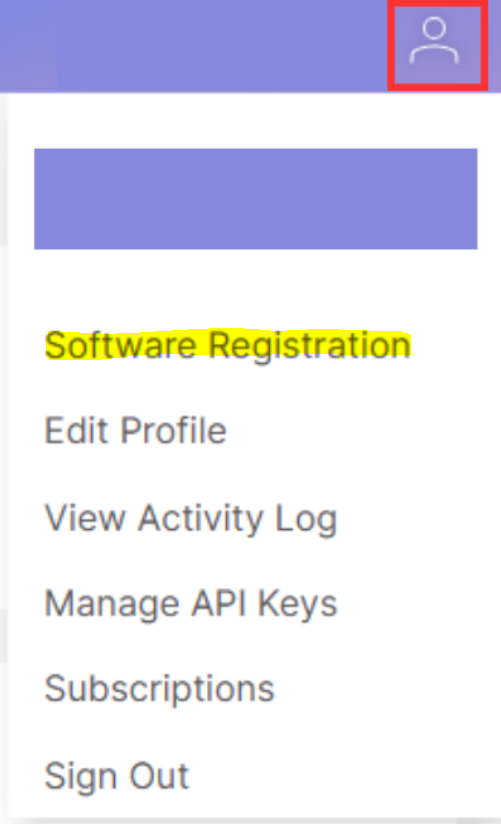
Task: Choose Sign Out
Action: 117,776
